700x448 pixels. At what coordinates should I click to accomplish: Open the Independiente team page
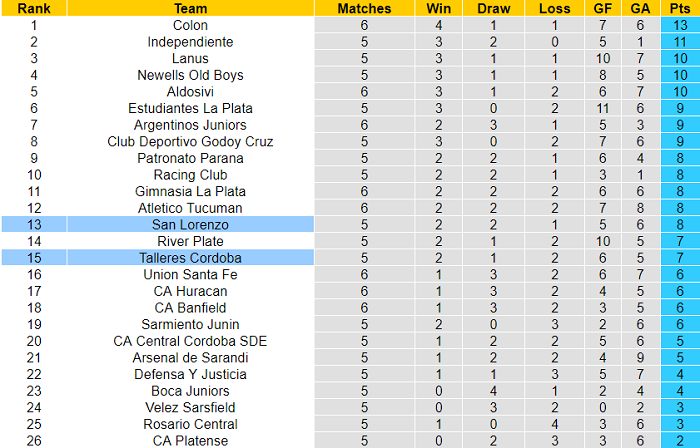190,42
